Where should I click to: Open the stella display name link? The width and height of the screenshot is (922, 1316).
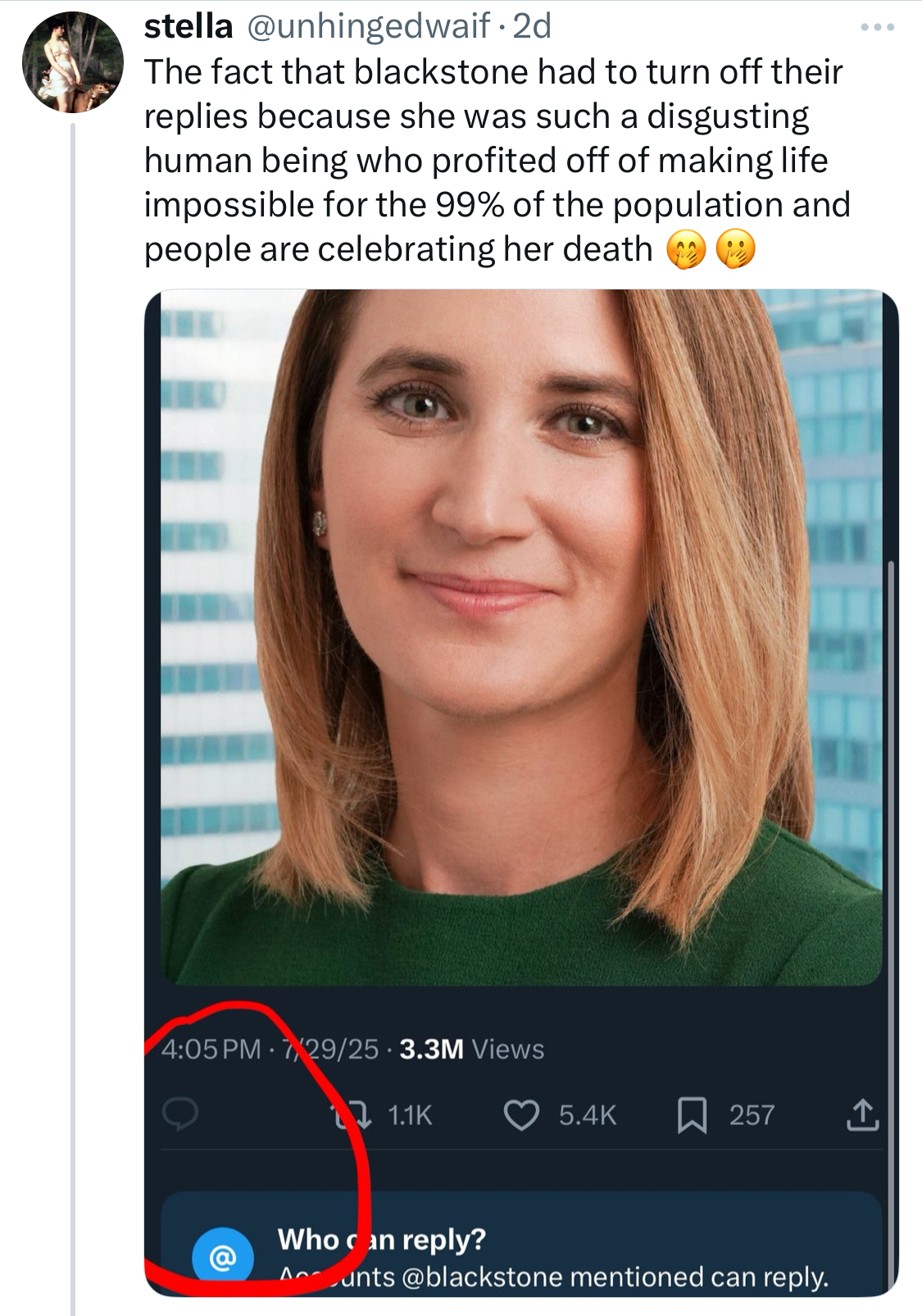188,26
